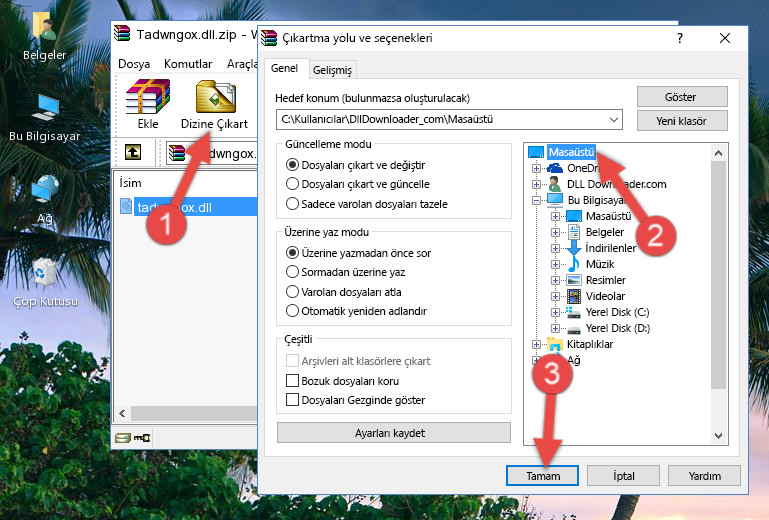
Task: Confirm extraction with Tamam button
Action: tap(542, 476)
